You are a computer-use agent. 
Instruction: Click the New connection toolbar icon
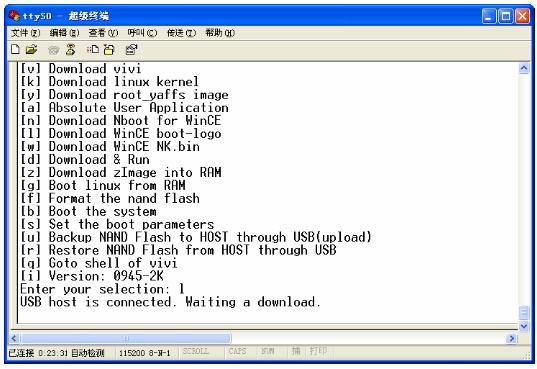[x=15, y=49]
